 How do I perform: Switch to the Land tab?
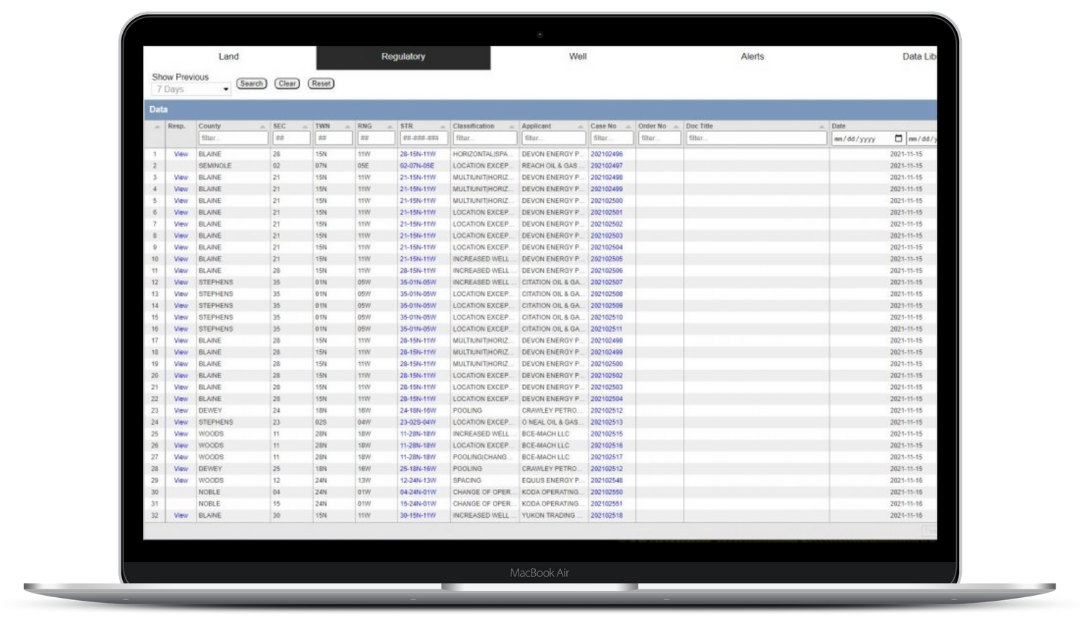pyautogui.click(x=228, y=57)
